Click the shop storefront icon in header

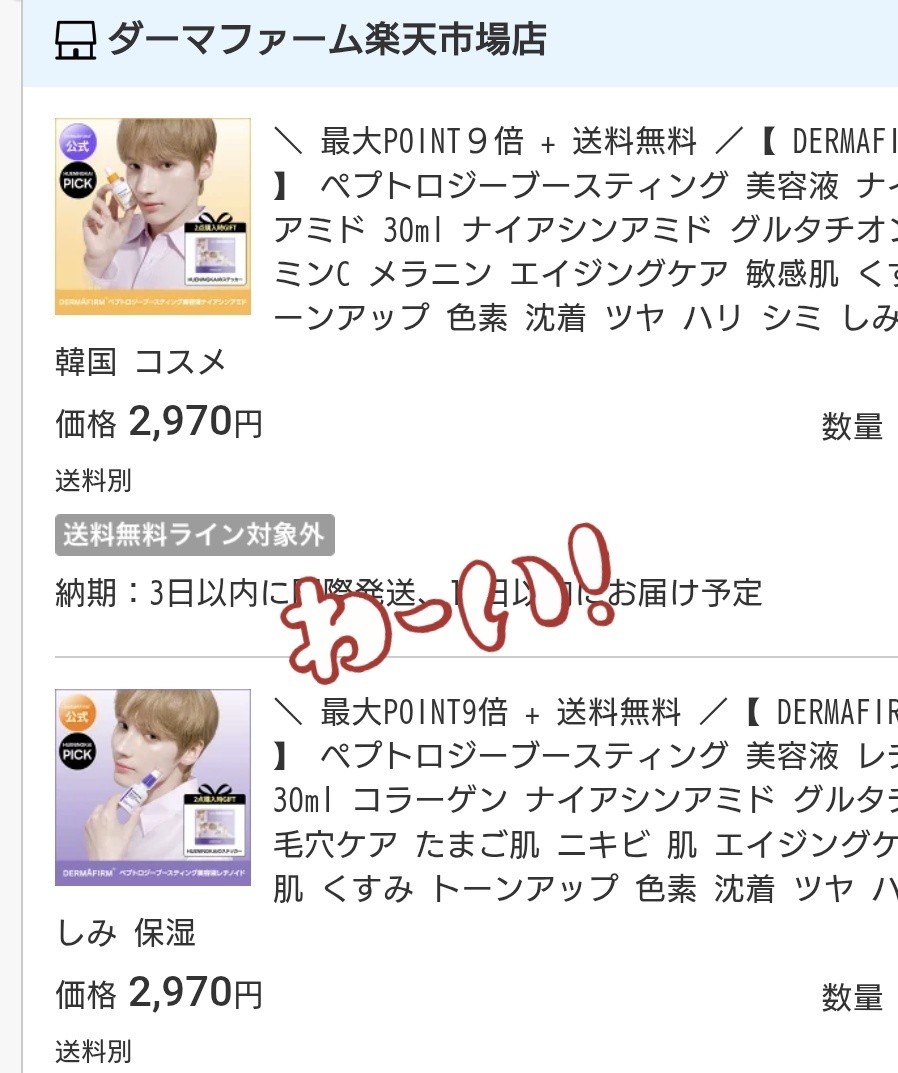point(75,40)
